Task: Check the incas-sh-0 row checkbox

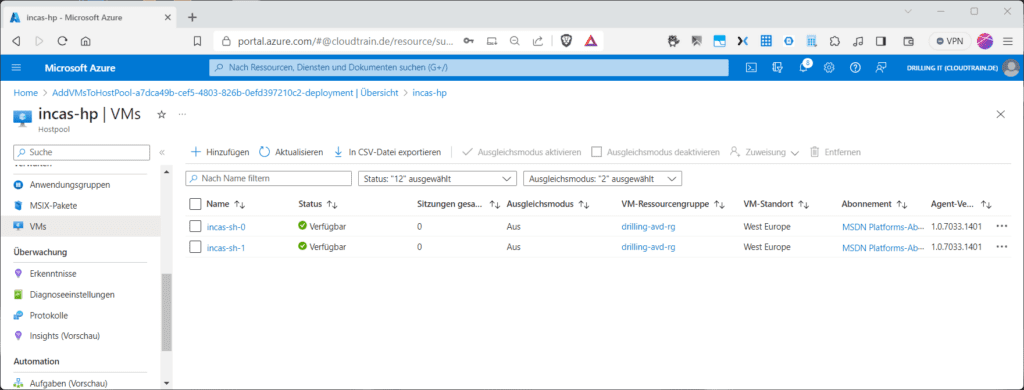Action: point(195,227)
